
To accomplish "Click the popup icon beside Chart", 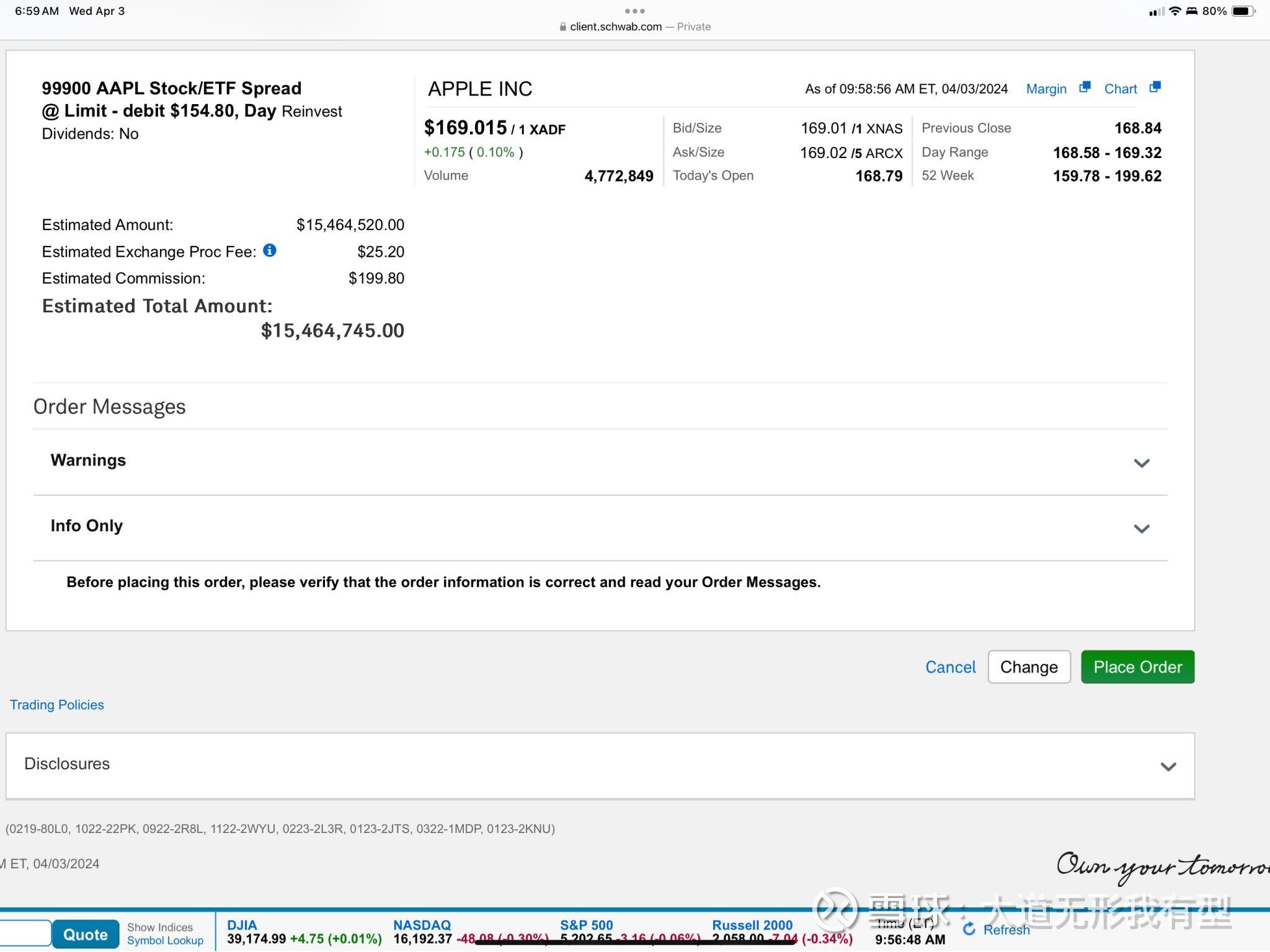I will (1155, 87).
